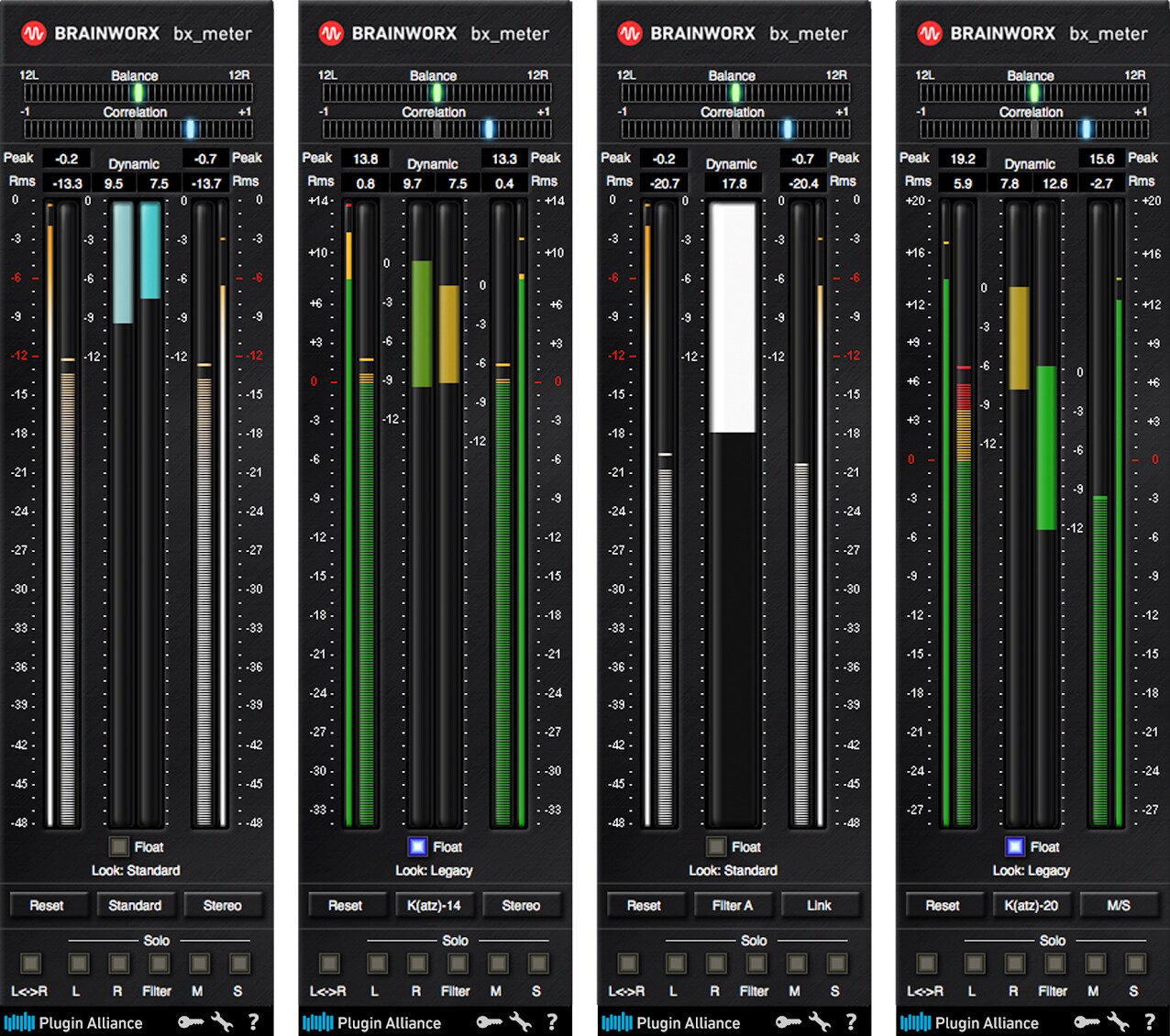Click the Plugin Alliance logo in the Filter A meter
1170x1036 pixels.
pos(671,1022)
